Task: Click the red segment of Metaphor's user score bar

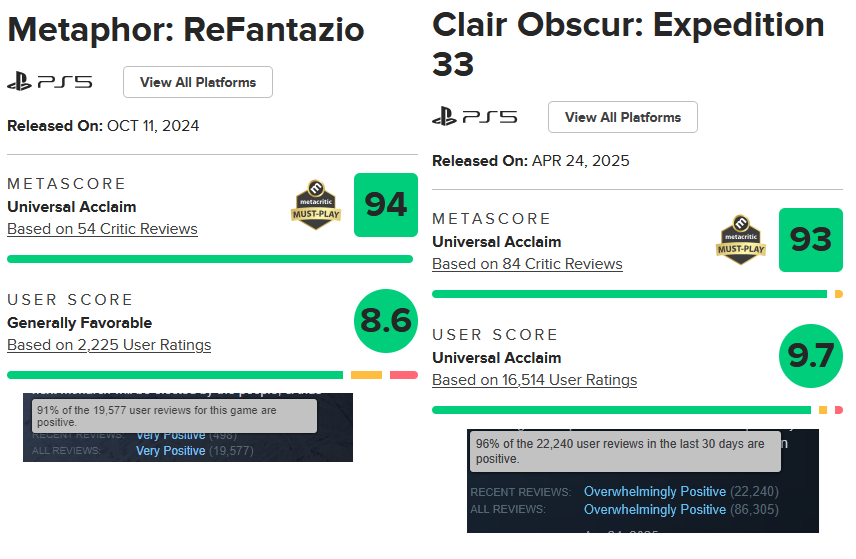Action: pyautogui.click(x=403, y=375)
